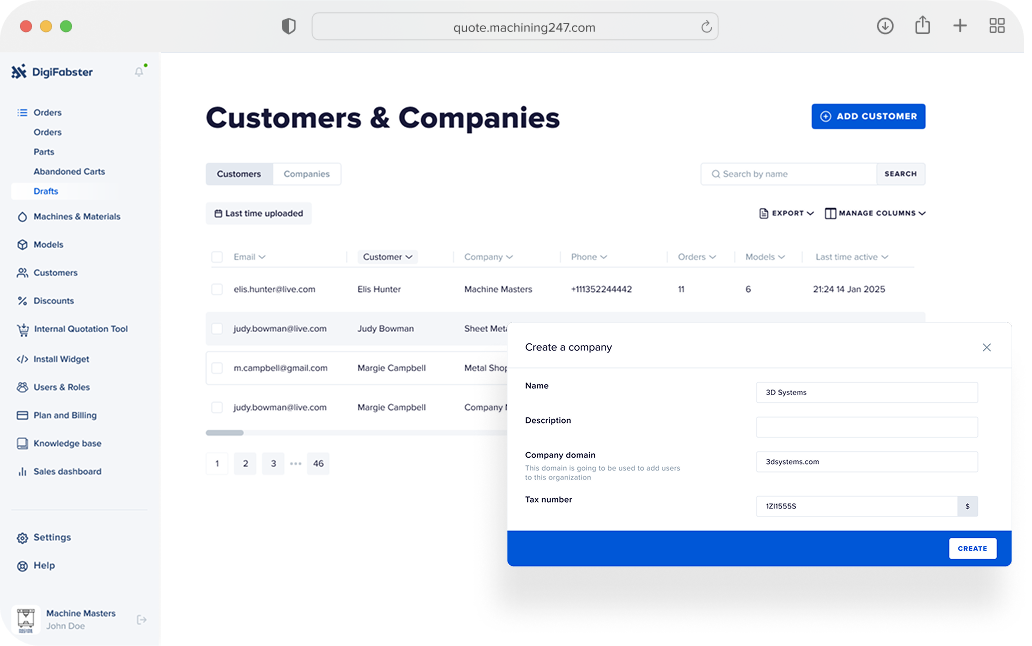Click the Plan and Billing card icon

[22, 416]
